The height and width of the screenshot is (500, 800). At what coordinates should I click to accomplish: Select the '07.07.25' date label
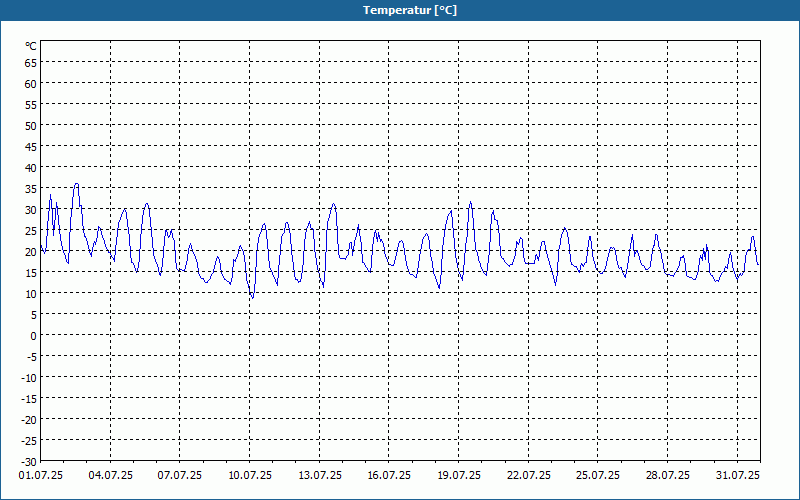pyautogui.click(x=180, y=475)
